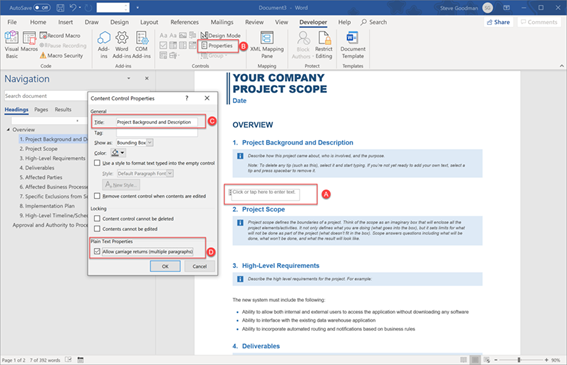The height and width of the screenshot is (365, 567).
Task: Check 'Content control cannot be deleted'
Action: [97, 218]
